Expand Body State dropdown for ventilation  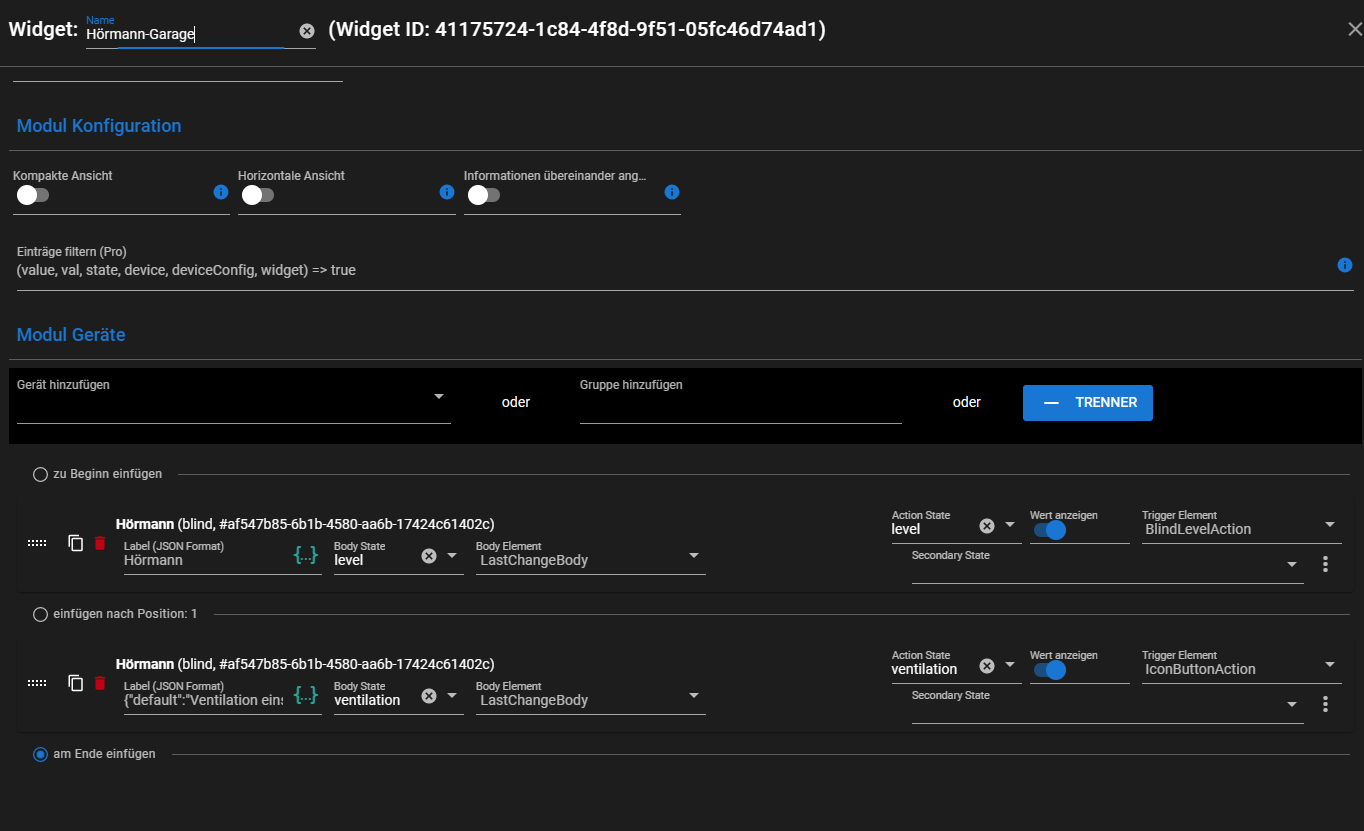point(451,696)
